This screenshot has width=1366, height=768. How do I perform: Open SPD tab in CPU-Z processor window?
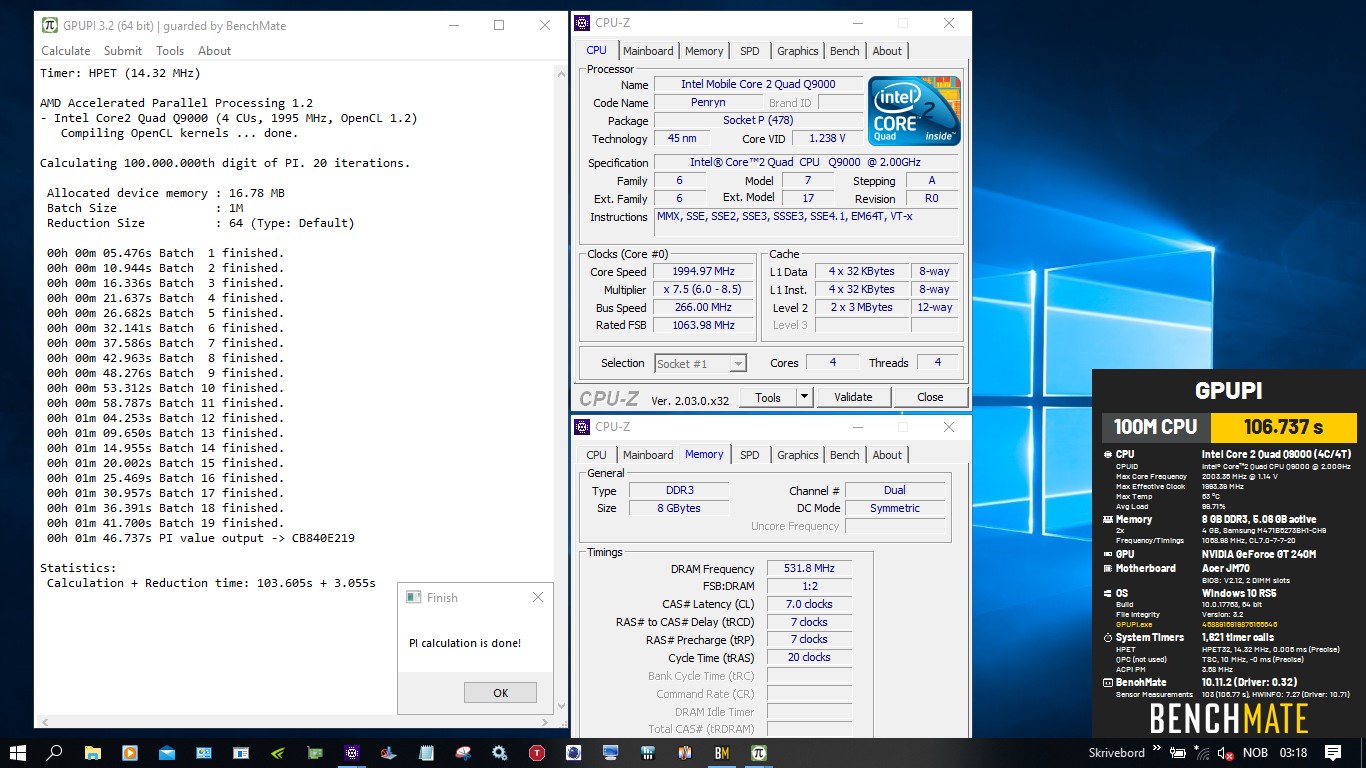pyautogui.click(x=750, y=51)
